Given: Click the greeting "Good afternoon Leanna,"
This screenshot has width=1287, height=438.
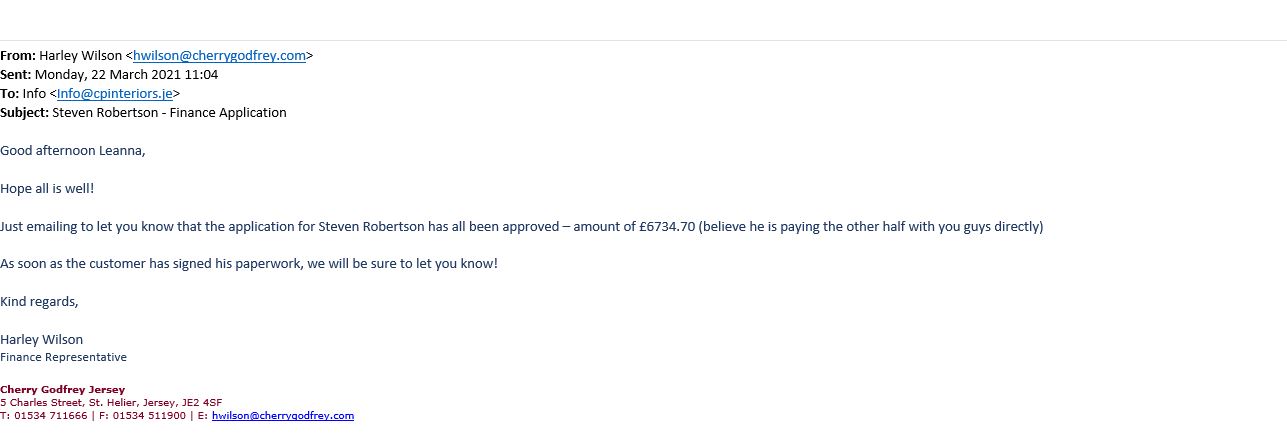Looking at the screenshot, I should click(x=72, y=151).
